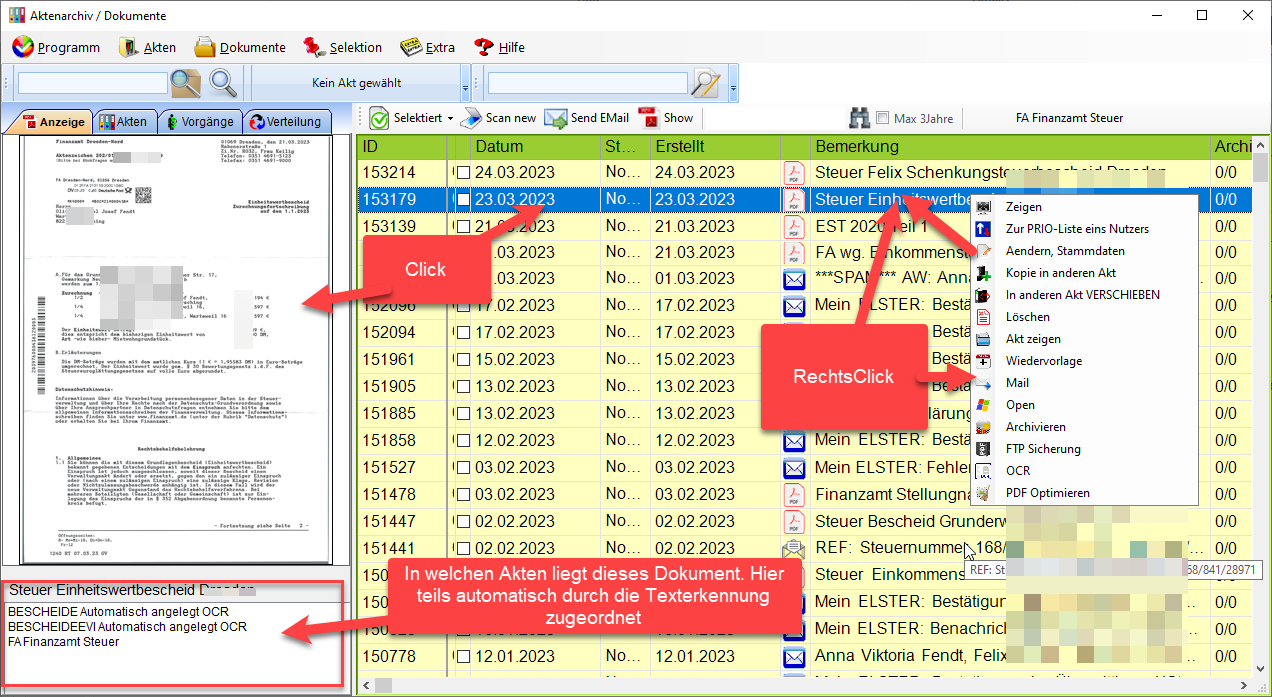Click the Scan new button

coord(498,118)
